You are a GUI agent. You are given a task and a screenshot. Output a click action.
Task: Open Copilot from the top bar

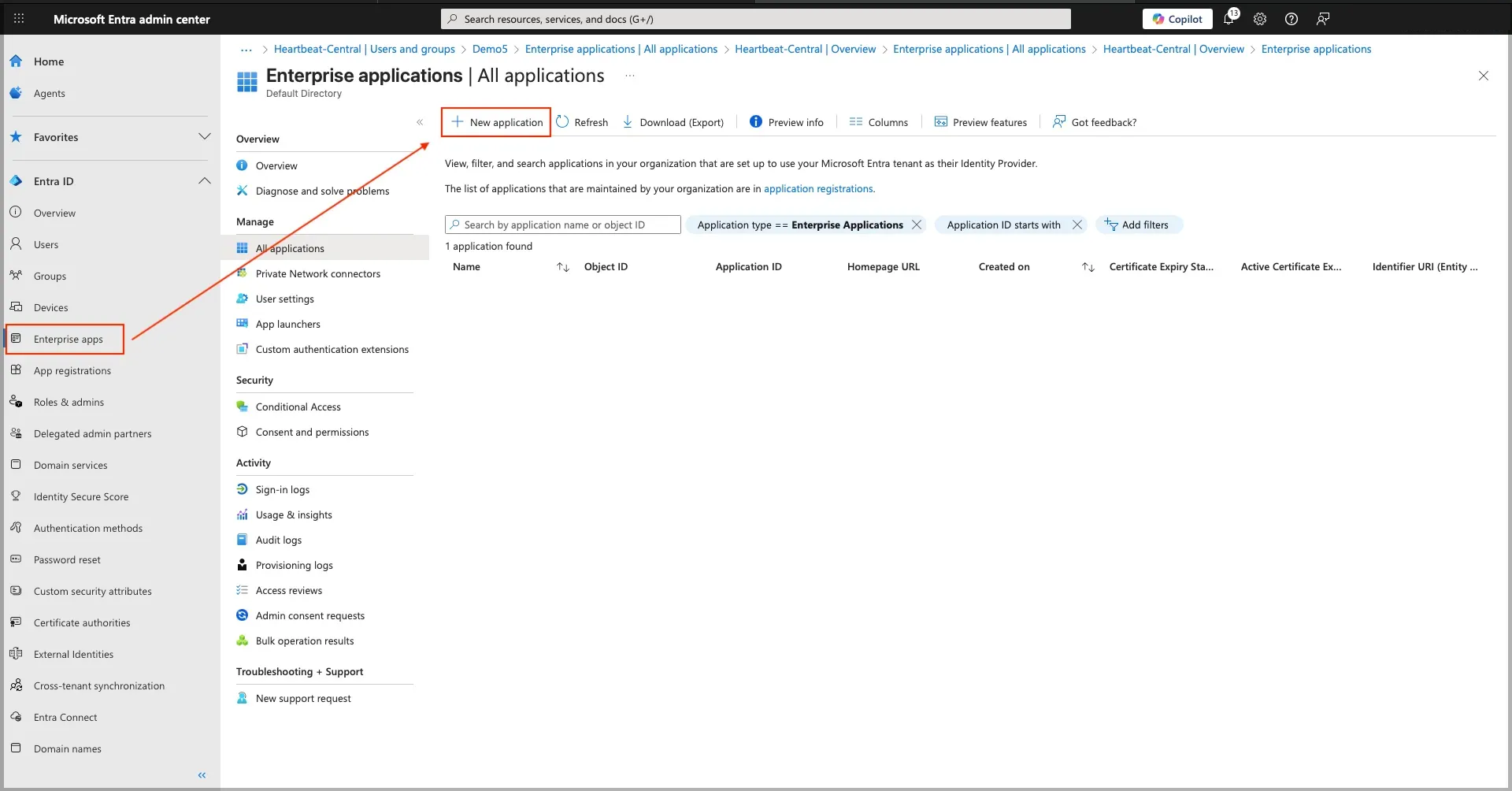coord(1177,19)
